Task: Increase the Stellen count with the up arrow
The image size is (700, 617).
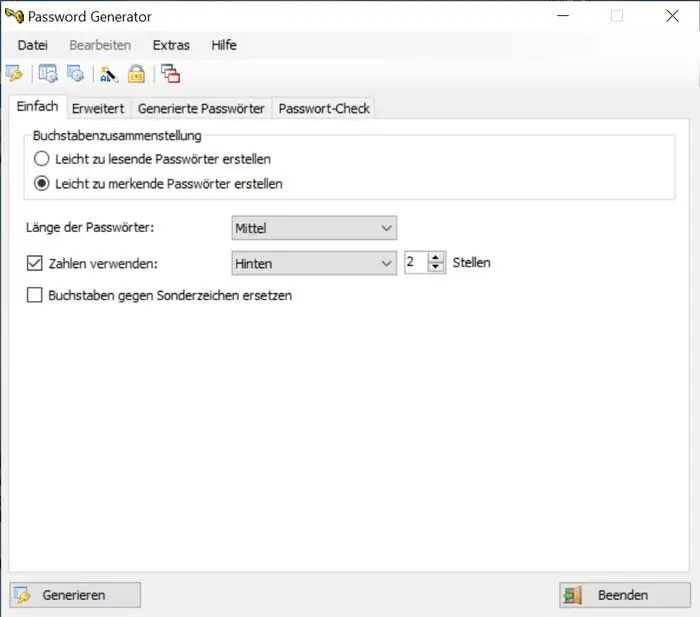Action: coord(436,258)
